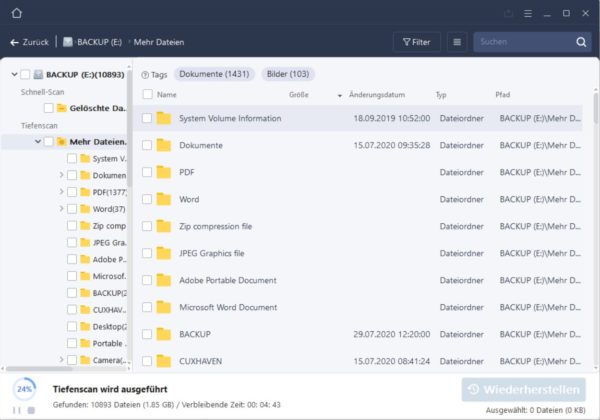Sort by the Typ column
The height and width of the screenshot is (420, 600).
[441, 94]
